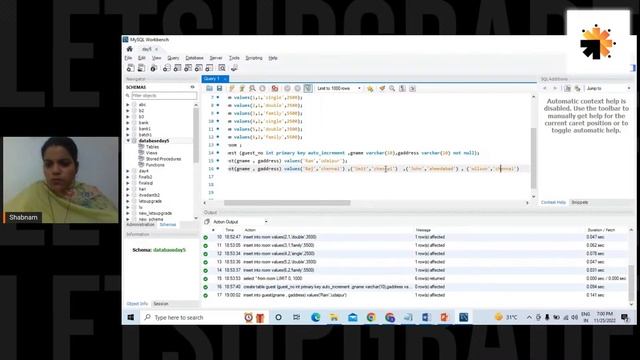Stop query execution icon
The height and width of the screenshot is (360, 640).
click(262, 89)
